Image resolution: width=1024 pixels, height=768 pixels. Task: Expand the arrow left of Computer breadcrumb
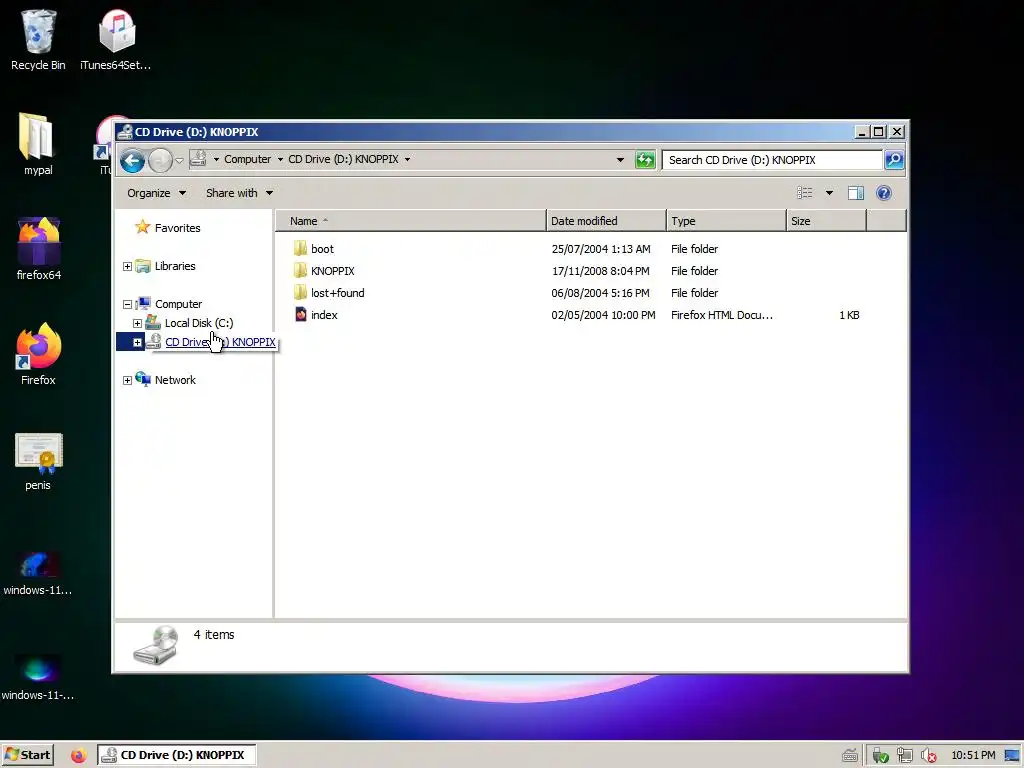click(x=216, y=159)
